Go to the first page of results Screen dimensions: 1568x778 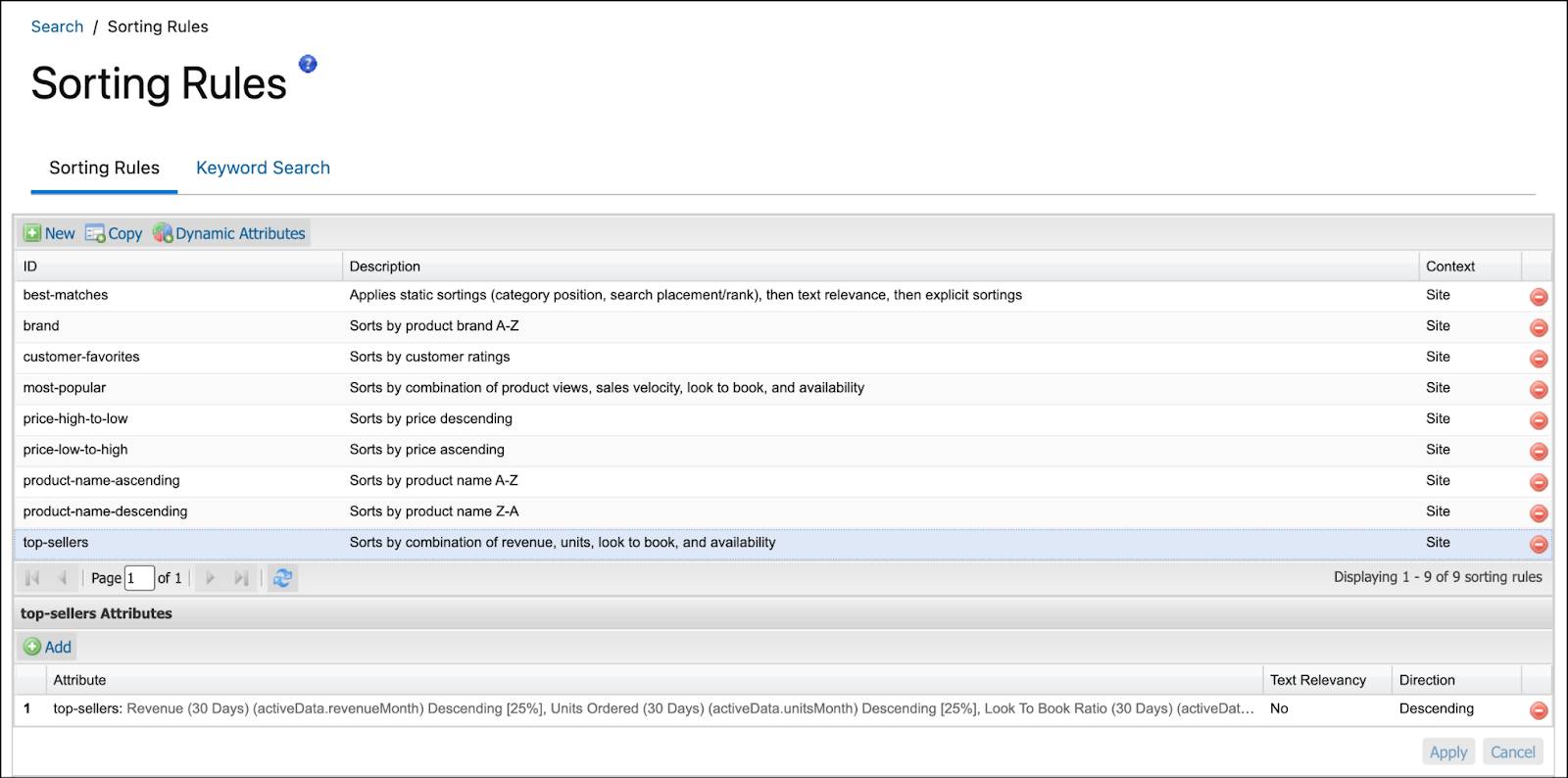pyautogui.click(x=32, y=578)
